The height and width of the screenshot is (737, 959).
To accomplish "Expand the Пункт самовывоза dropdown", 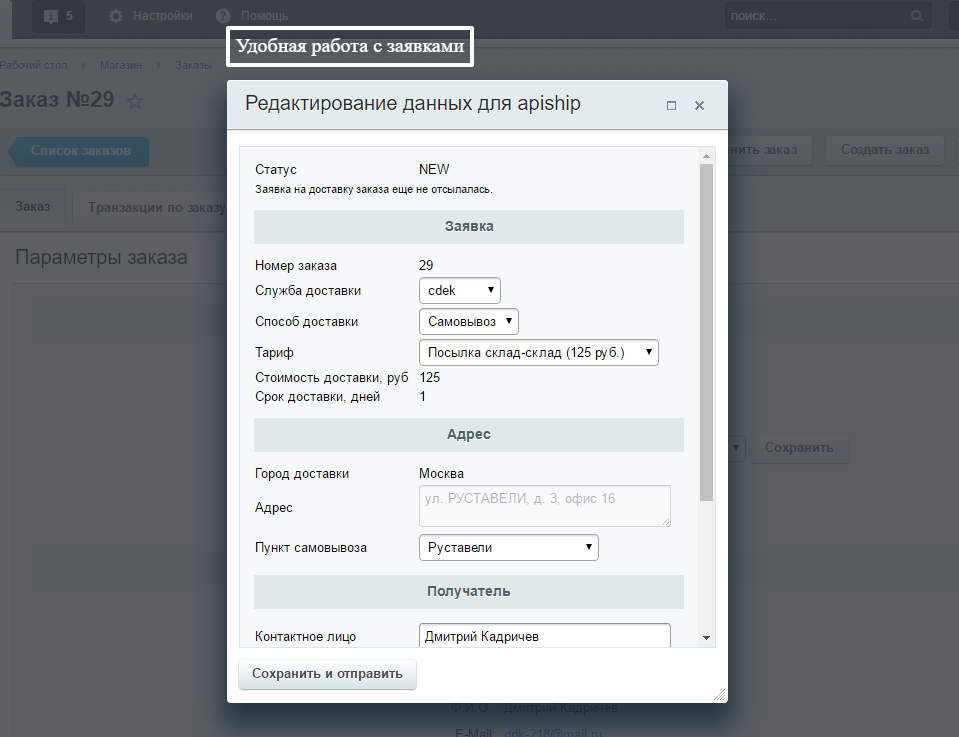I will pos(508,547).
